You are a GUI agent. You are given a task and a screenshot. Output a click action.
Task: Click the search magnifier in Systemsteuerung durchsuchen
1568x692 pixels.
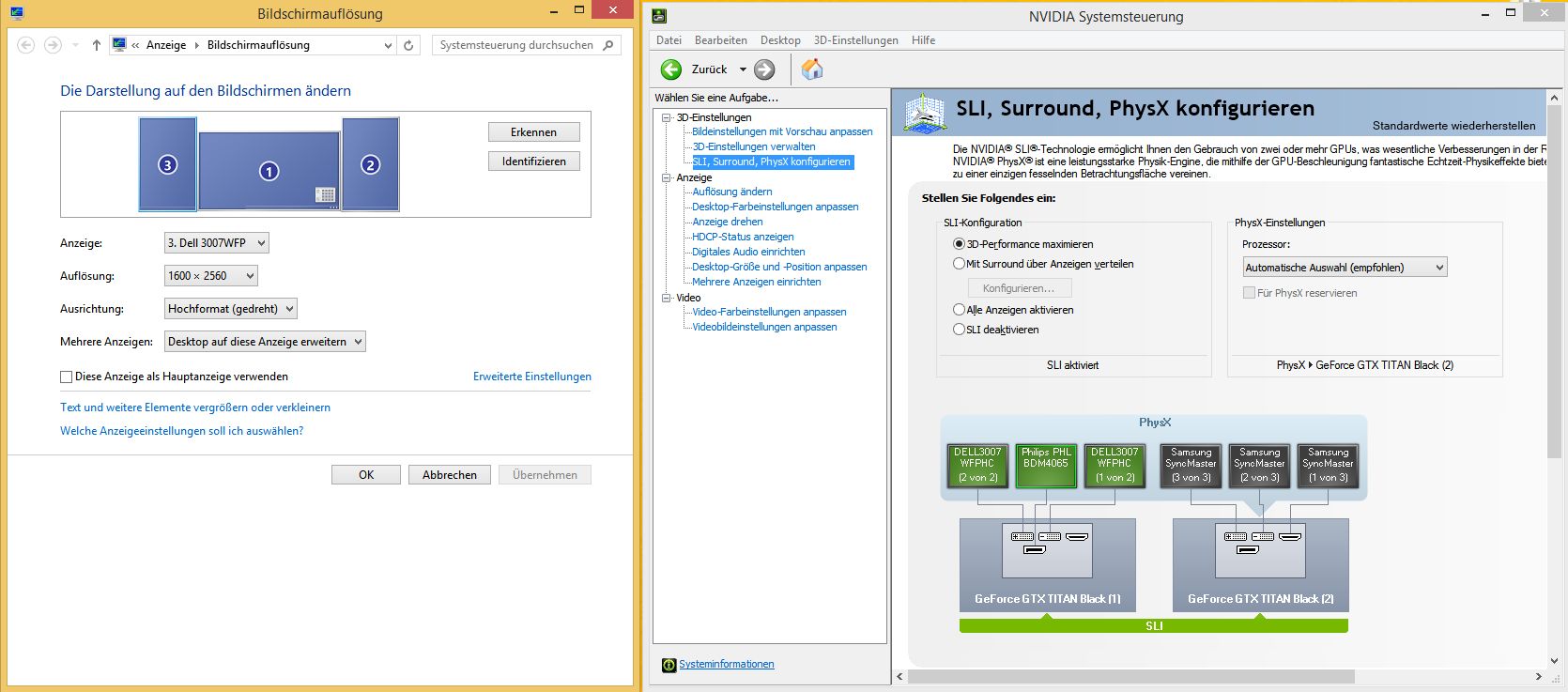[x=608, y=45]
